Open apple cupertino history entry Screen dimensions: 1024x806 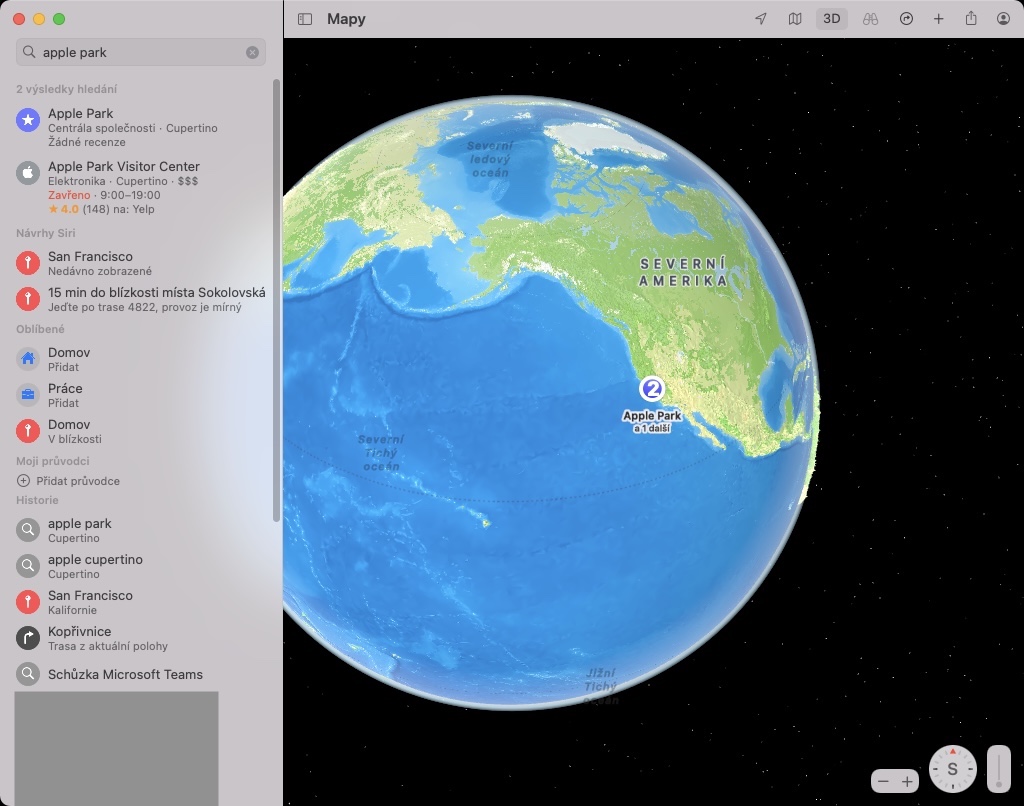point(140,566)
